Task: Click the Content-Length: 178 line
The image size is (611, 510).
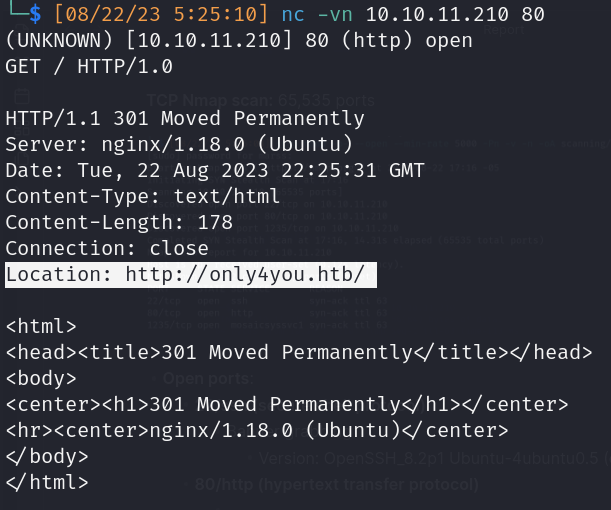Action: point(119,223)
